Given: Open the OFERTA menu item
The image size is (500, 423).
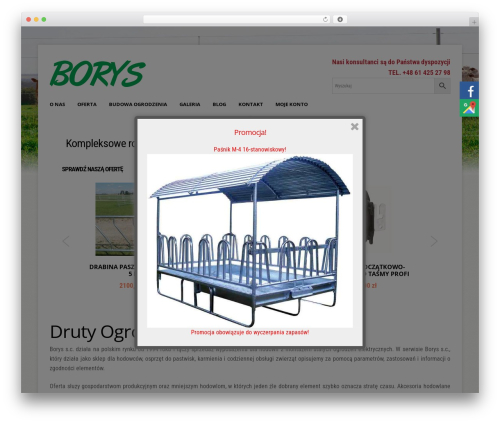Looking at the screenshot, I should click(x=87, y=104).
